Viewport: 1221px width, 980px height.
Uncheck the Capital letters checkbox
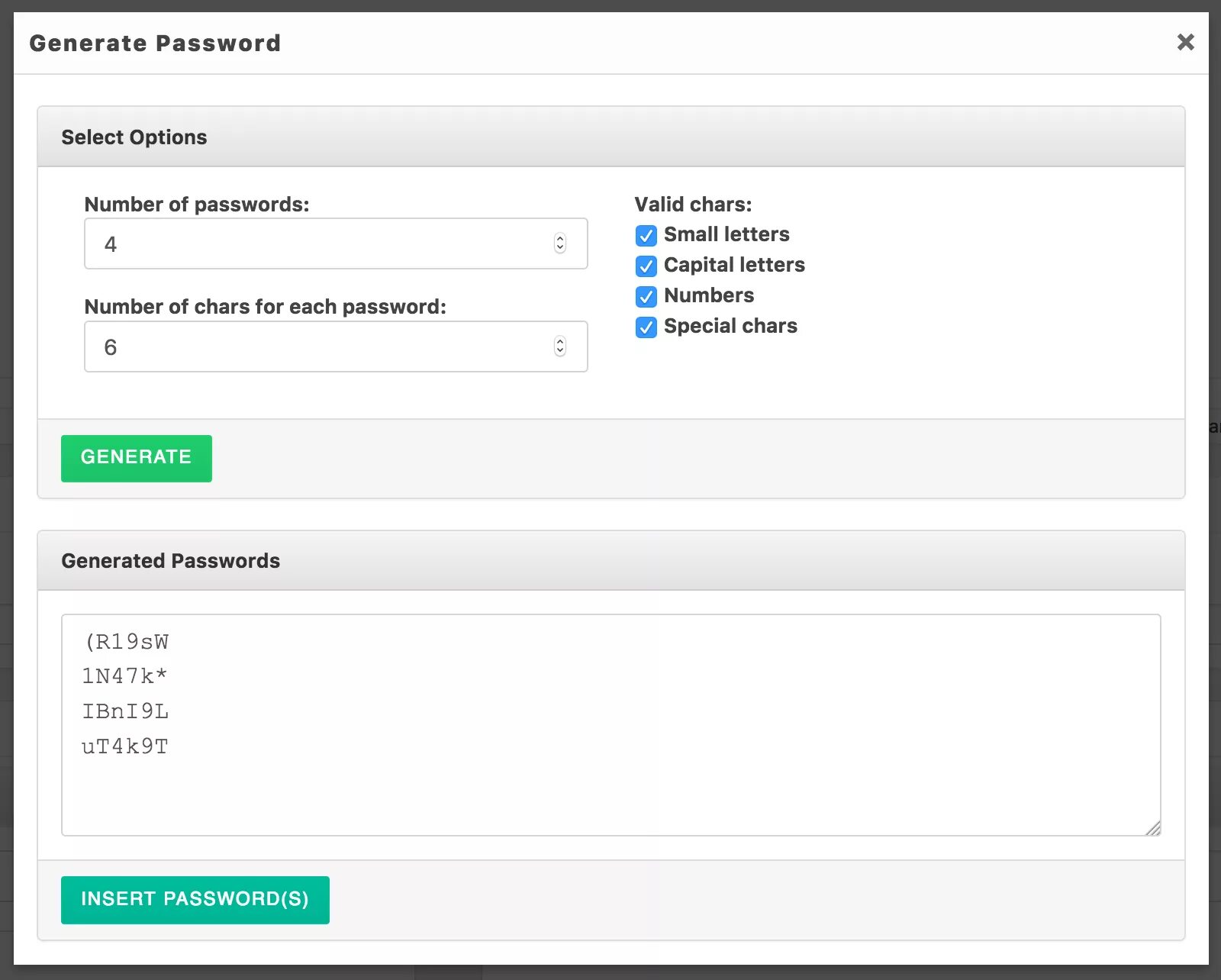point(646,266)
